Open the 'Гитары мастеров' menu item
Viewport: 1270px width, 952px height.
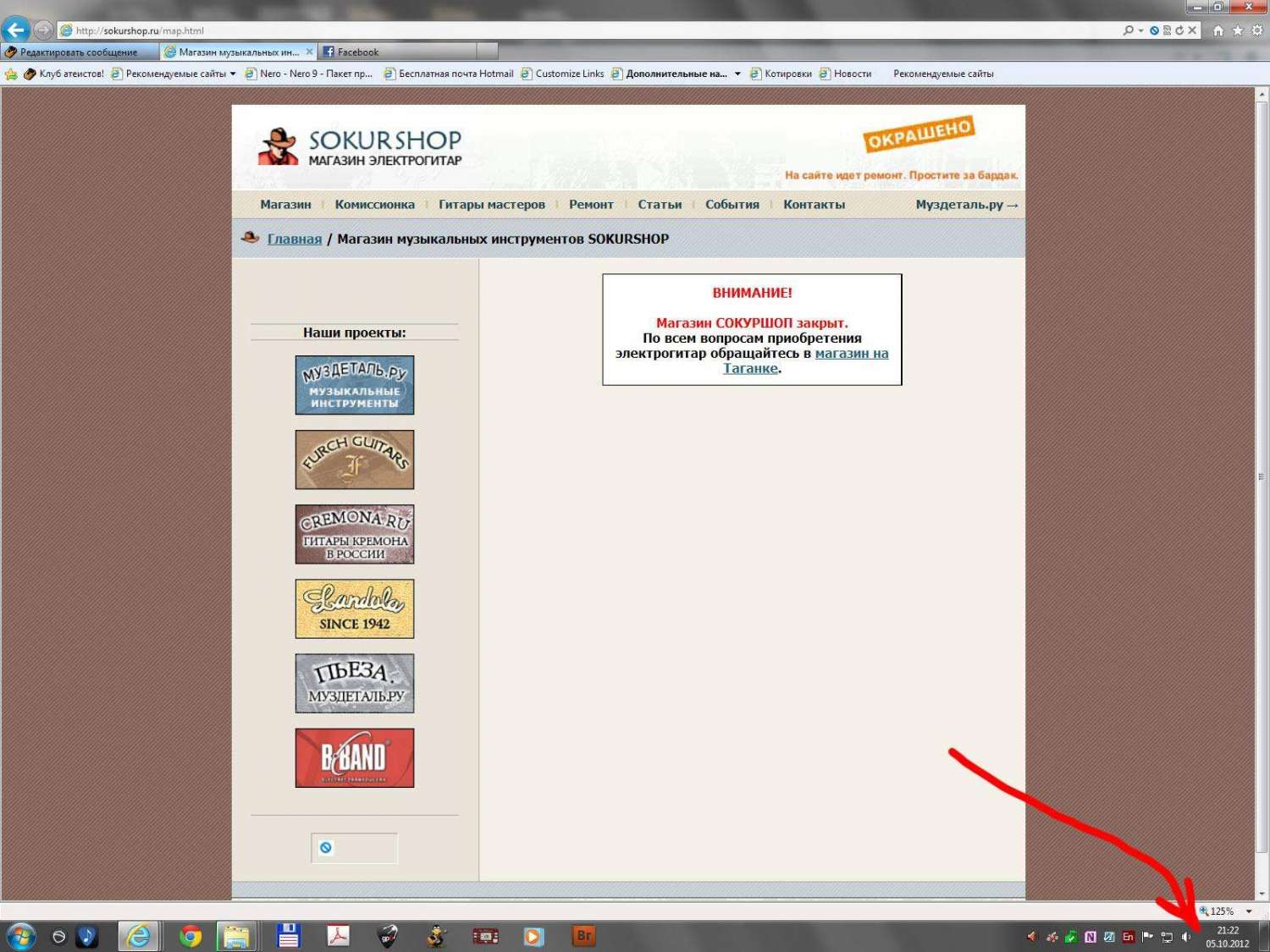click(x=492, y=204)
